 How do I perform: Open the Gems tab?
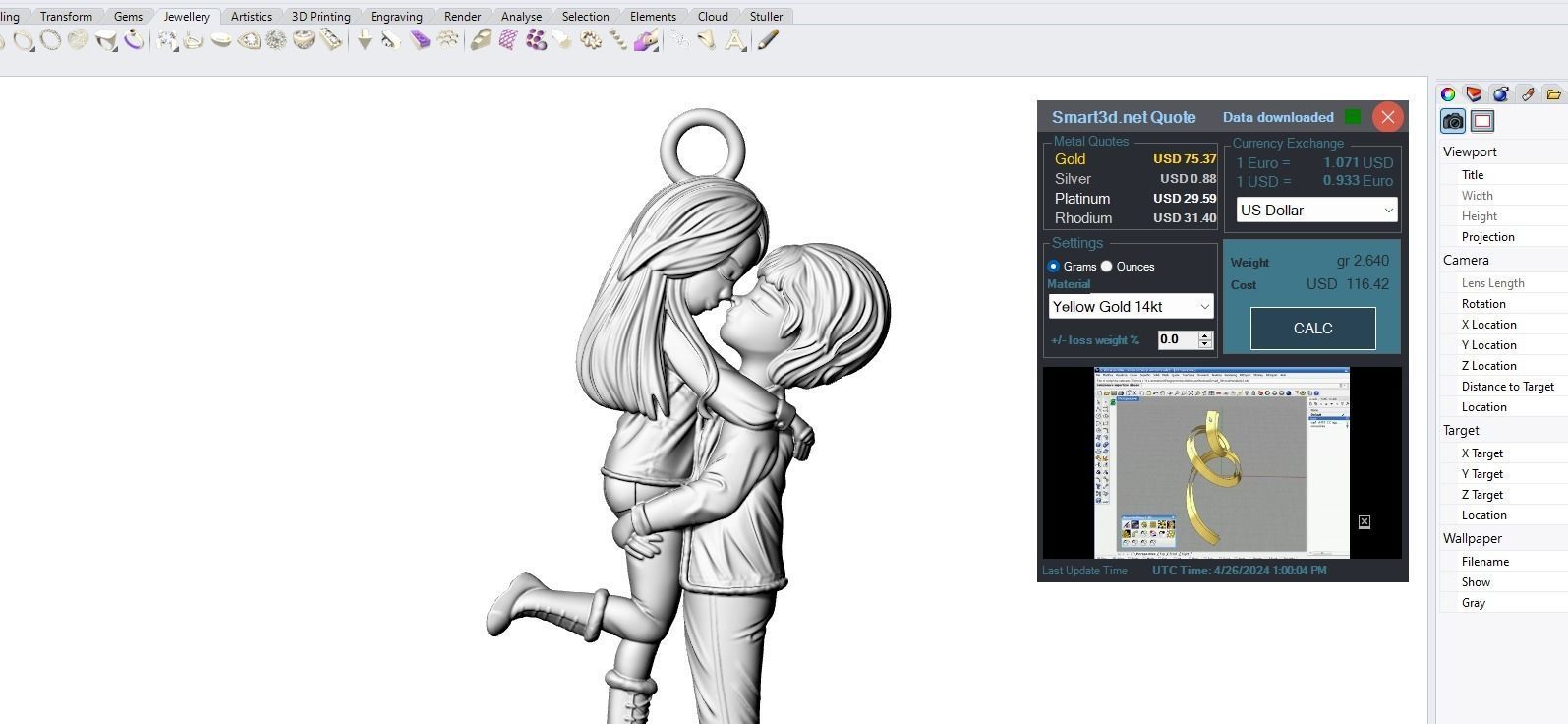pos(128,17)
